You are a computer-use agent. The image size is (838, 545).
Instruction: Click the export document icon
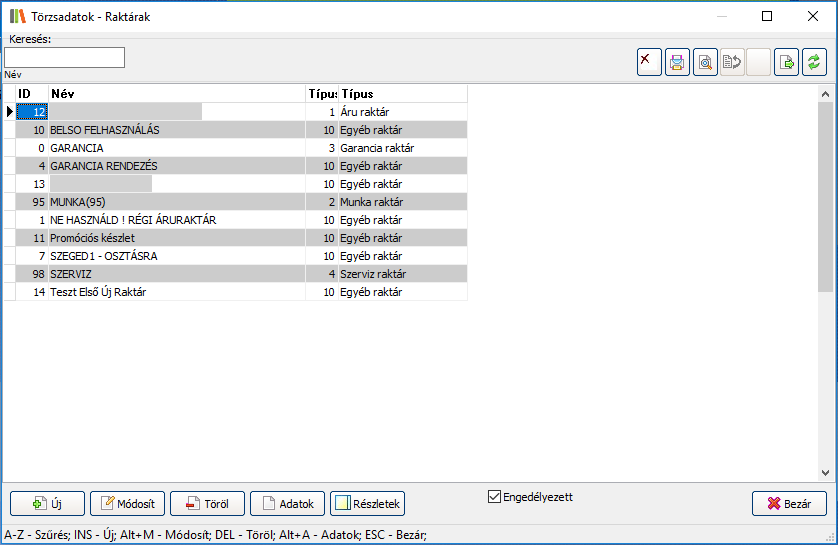pyautogui.click(x=787, y=62)
